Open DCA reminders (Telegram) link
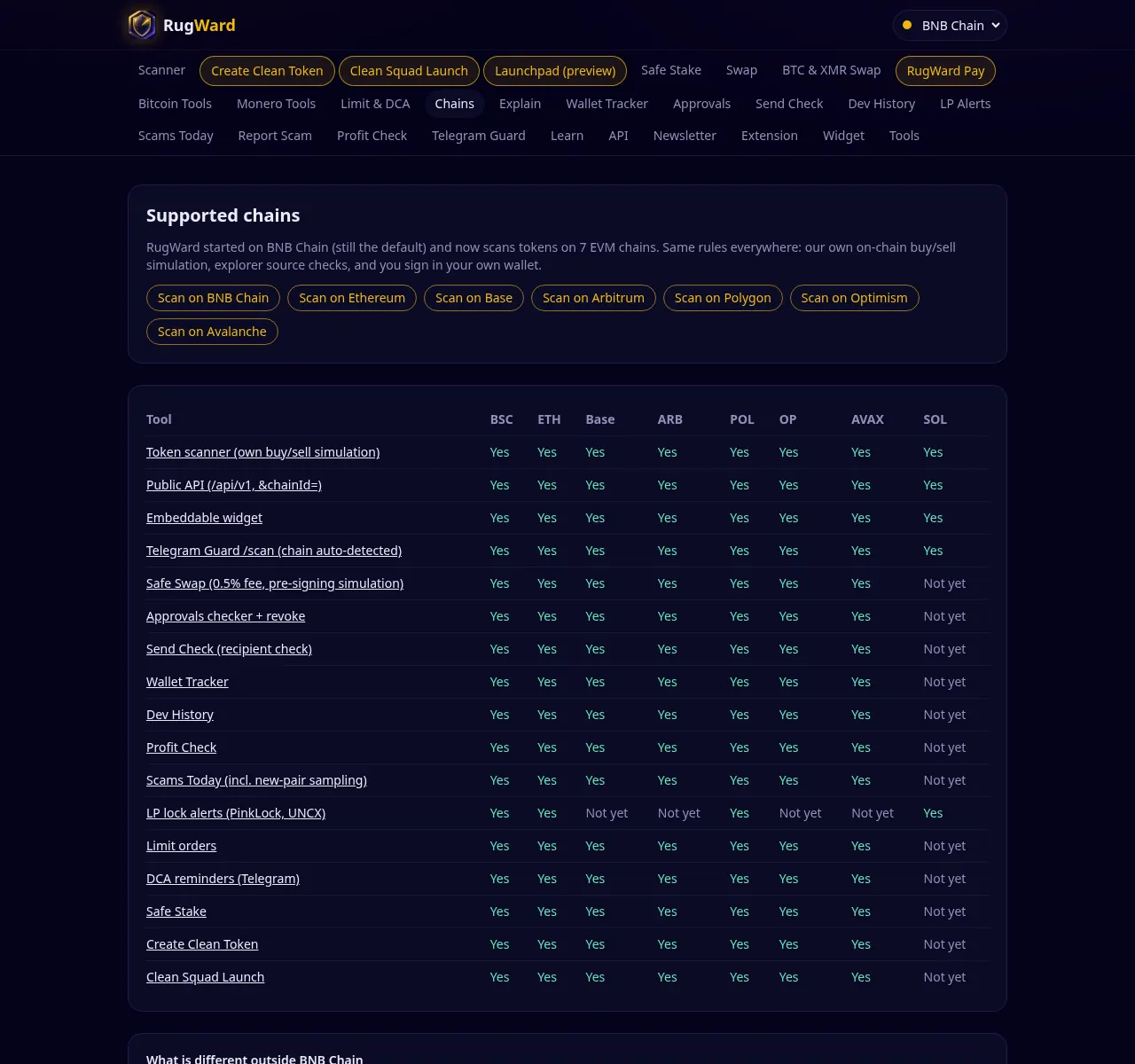 (x=223, y=879)
